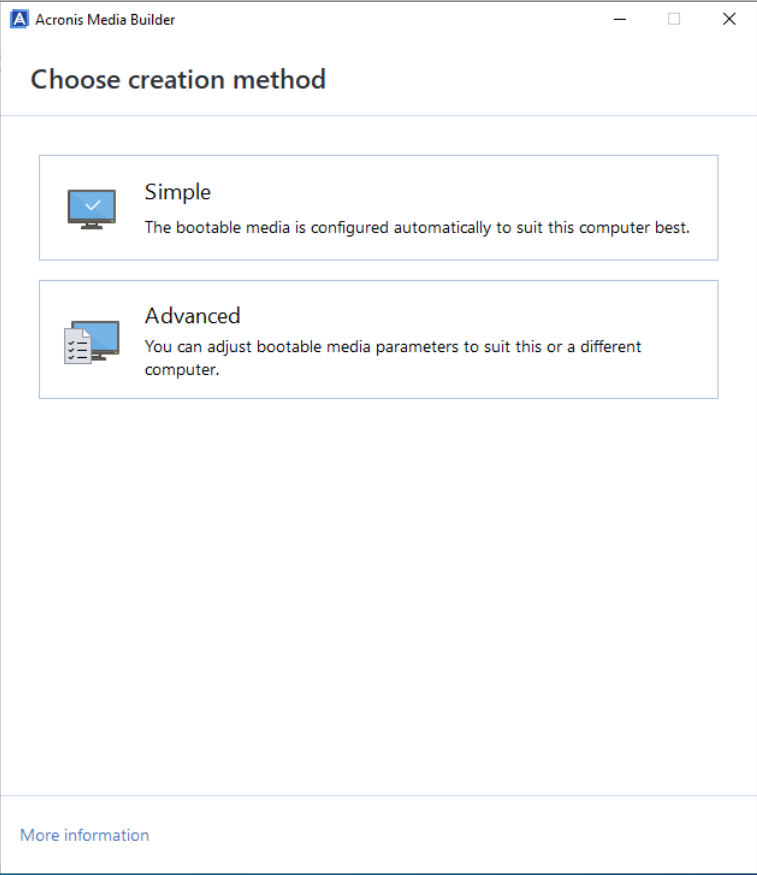Click the monitor icon beside Simple
The image size is (757, 875).
tap(91, 209)
